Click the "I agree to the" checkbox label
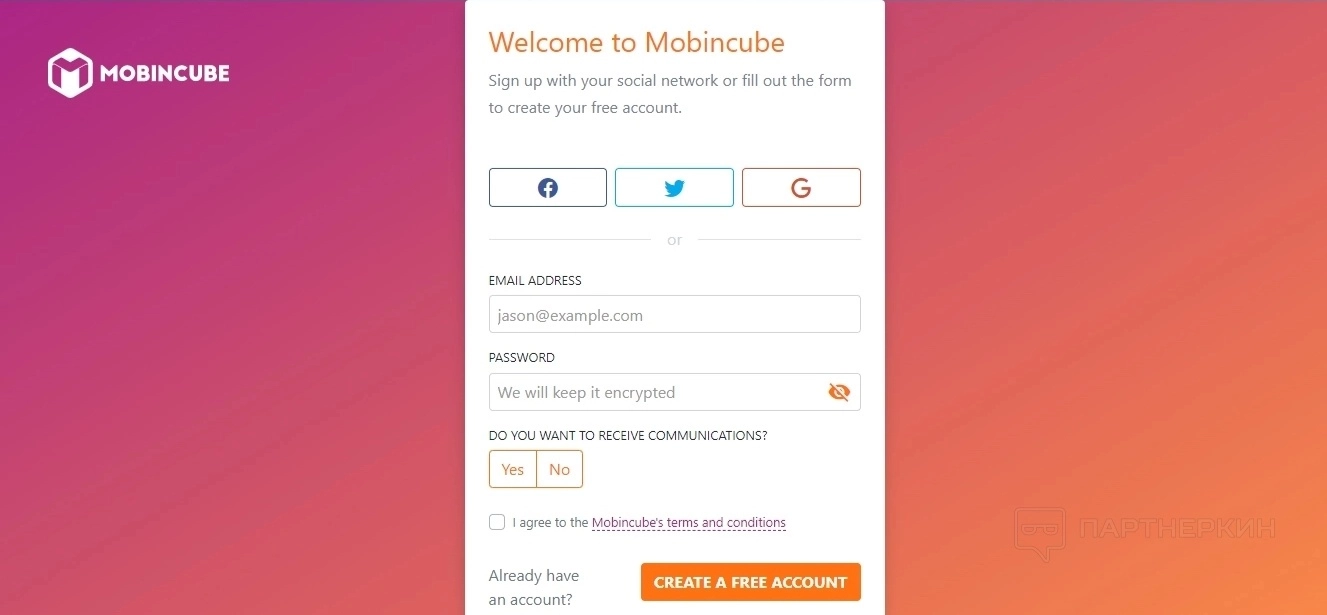1327x615 pixels. (x=550, y=523)
